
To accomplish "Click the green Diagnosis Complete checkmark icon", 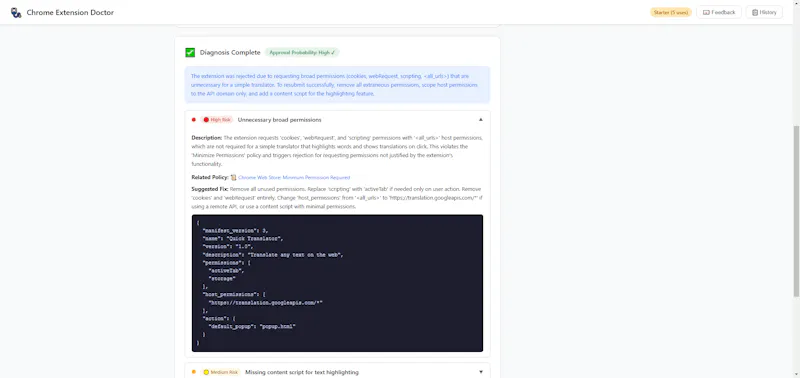I will 190,53.
